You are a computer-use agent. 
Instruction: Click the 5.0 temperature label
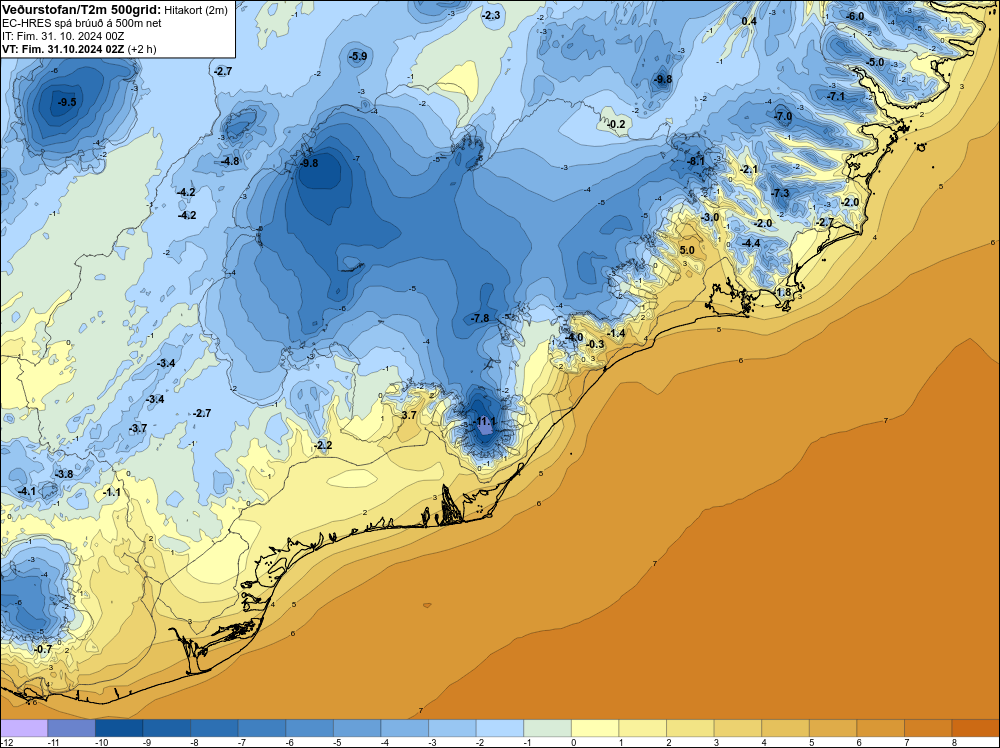point(687,250)
